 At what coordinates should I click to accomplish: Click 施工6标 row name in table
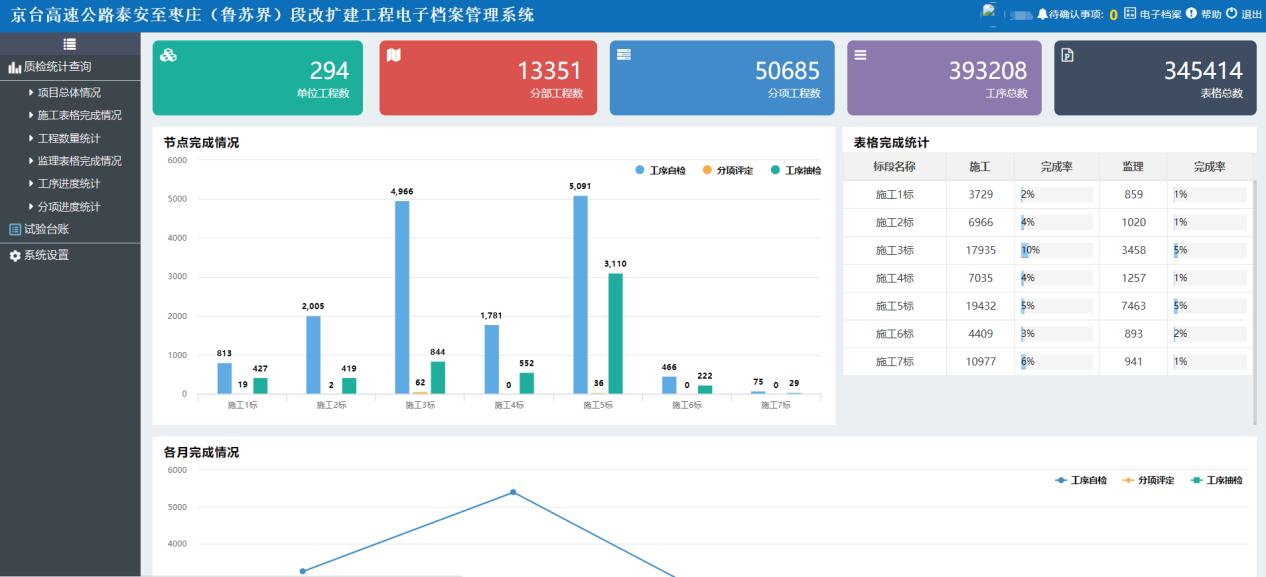pos(894,334)
